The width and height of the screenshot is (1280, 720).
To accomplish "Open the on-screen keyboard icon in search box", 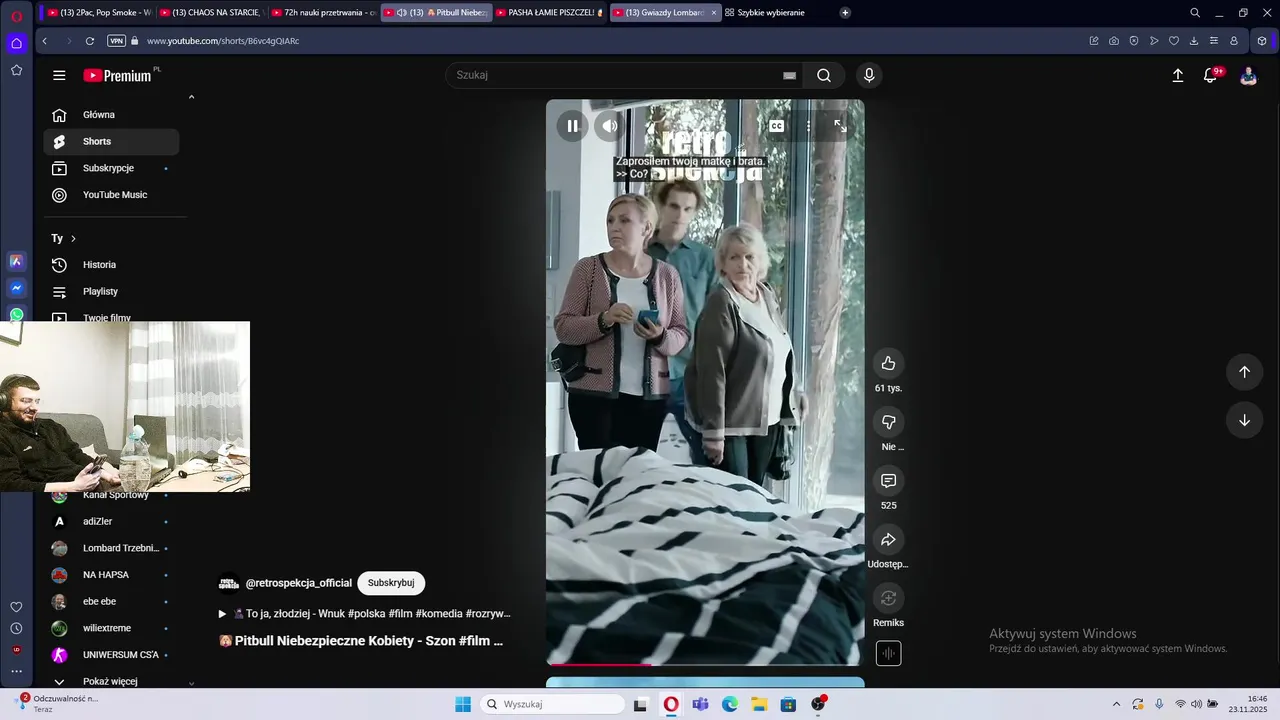I will (789, 75).
